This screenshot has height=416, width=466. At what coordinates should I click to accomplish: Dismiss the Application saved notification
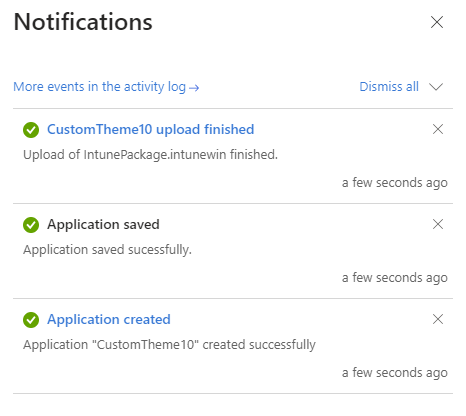pos(438,224)
